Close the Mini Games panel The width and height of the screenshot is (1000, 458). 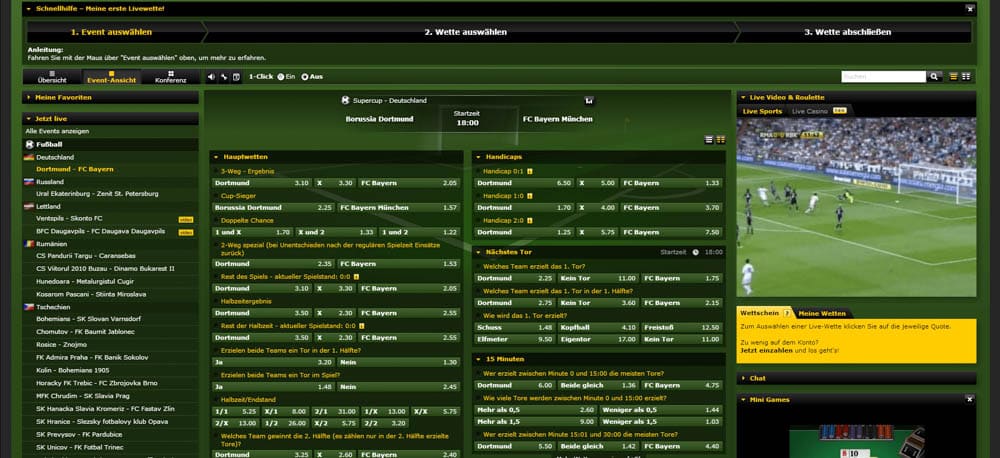pyautogui.click(x=969, y=399)
